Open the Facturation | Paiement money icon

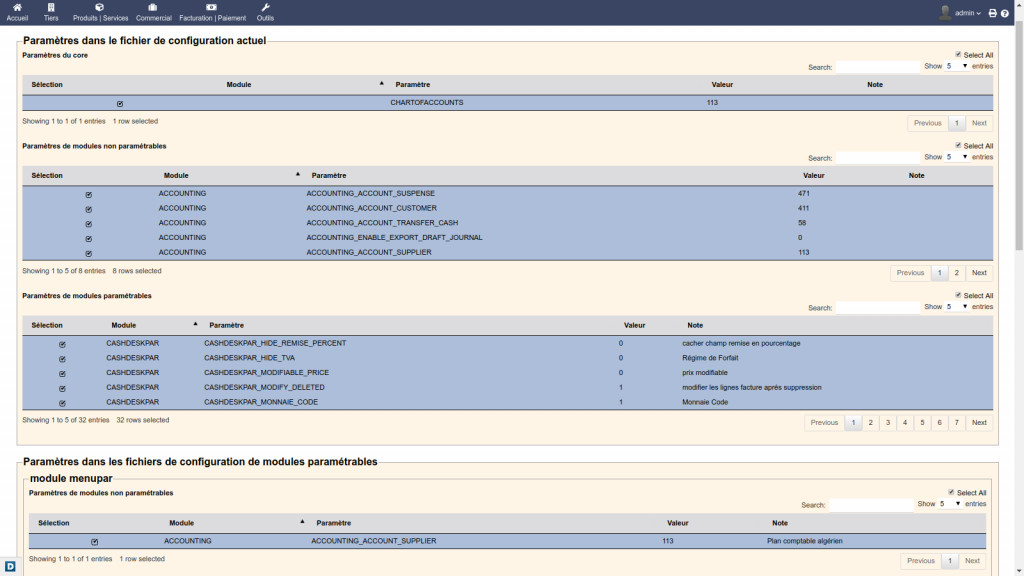212,8
